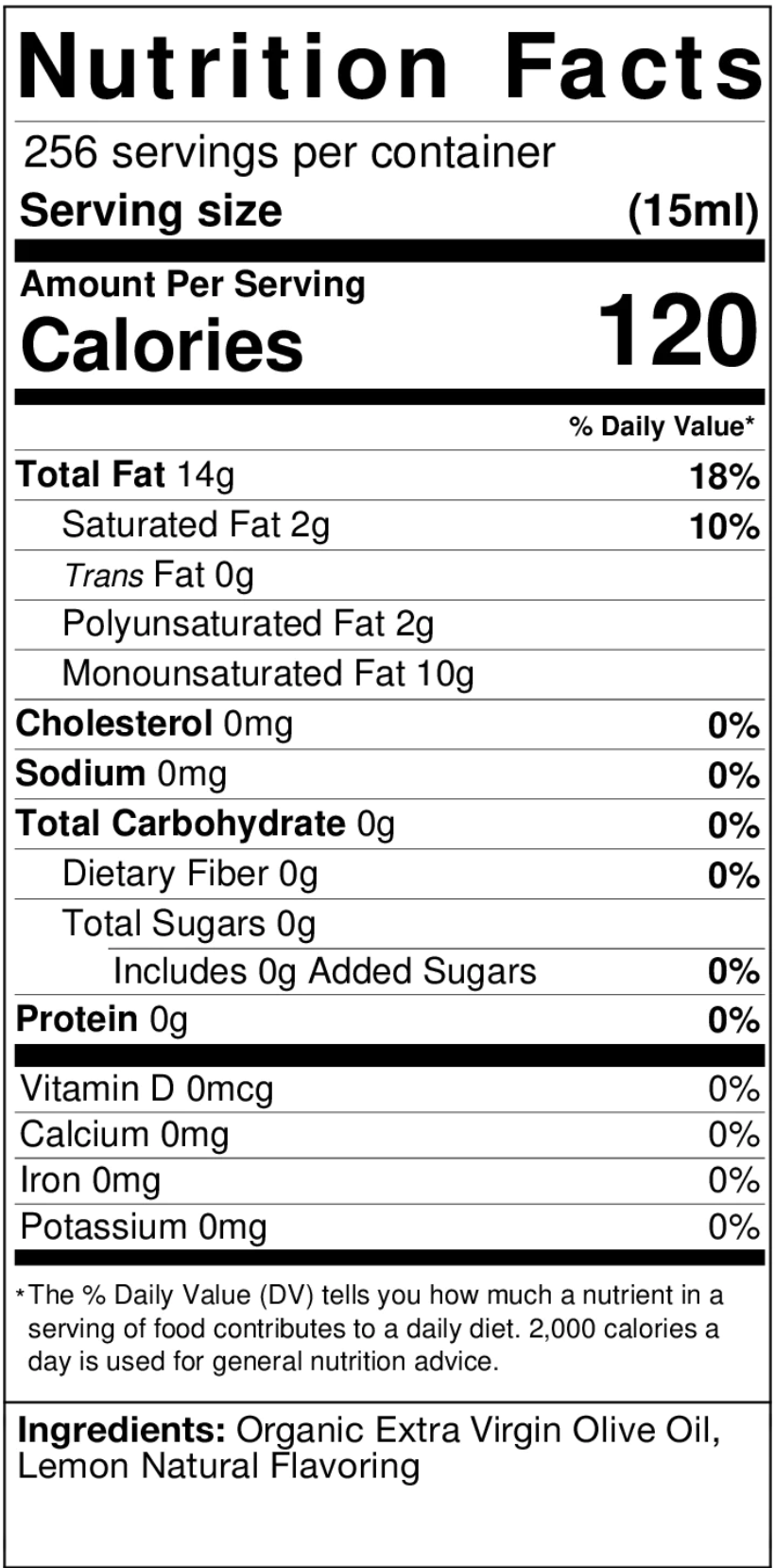Image resolution: width=775 pixels, height=1568 pixels.
Task: Click the 120 calories number
Action: click(678, 331)
